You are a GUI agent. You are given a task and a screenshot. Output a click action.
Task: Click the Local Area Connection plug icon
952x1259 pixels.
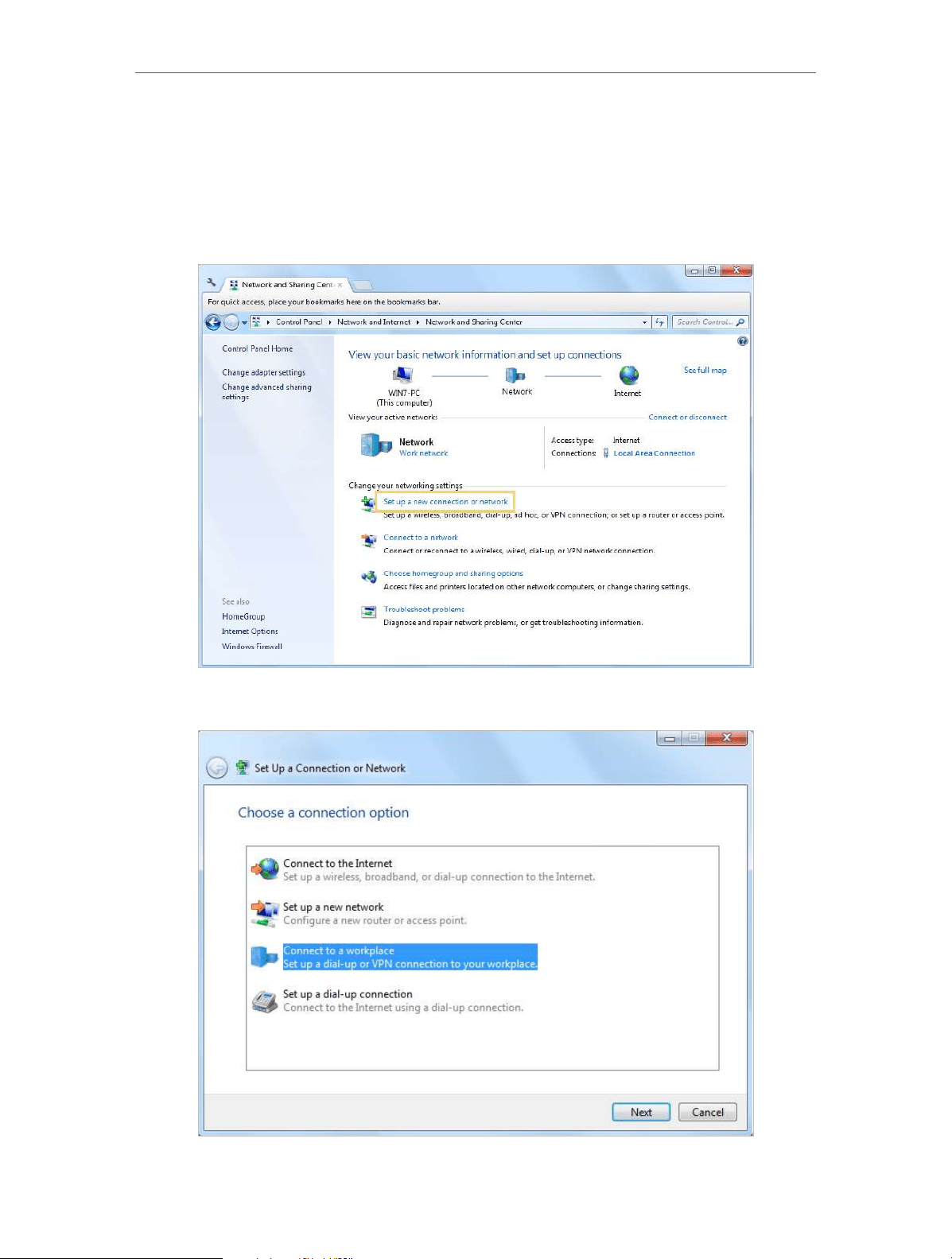click(x=606, y=453)
